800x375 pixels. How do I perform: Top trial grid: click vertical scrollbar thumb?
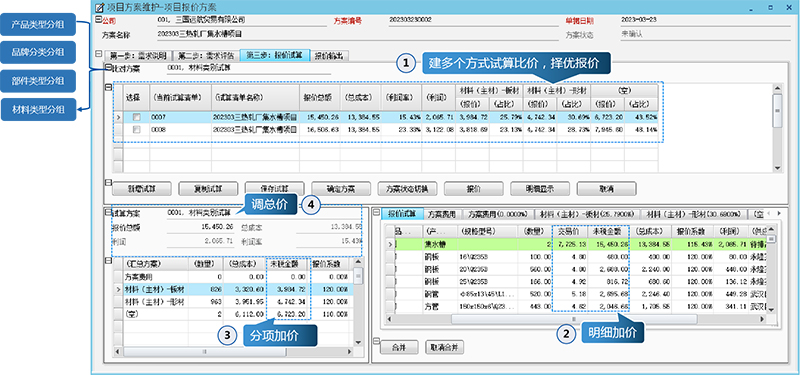point(778,111)
